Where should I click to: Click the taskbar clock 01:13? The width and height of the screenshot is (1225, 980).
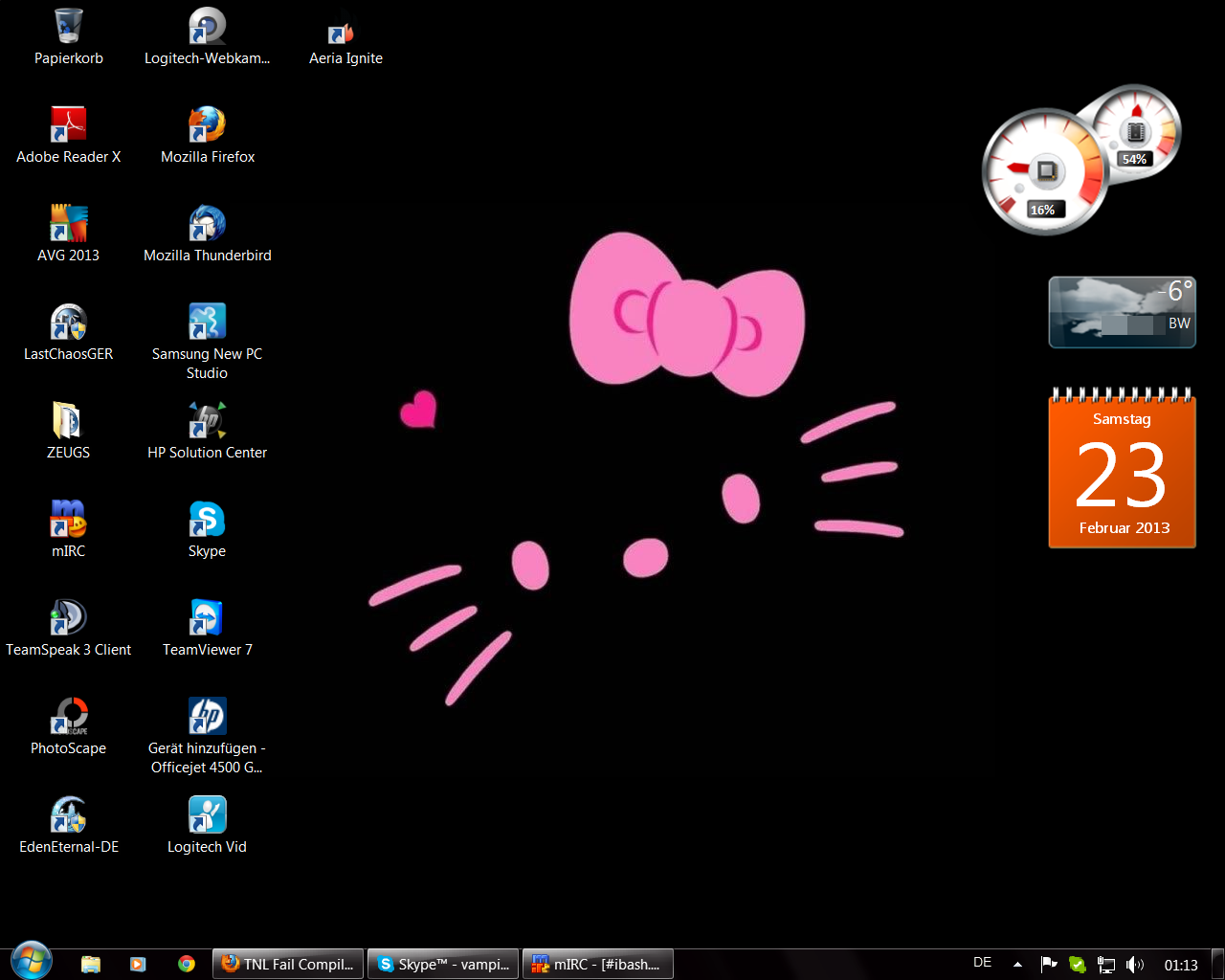[x=1181, y=965]
